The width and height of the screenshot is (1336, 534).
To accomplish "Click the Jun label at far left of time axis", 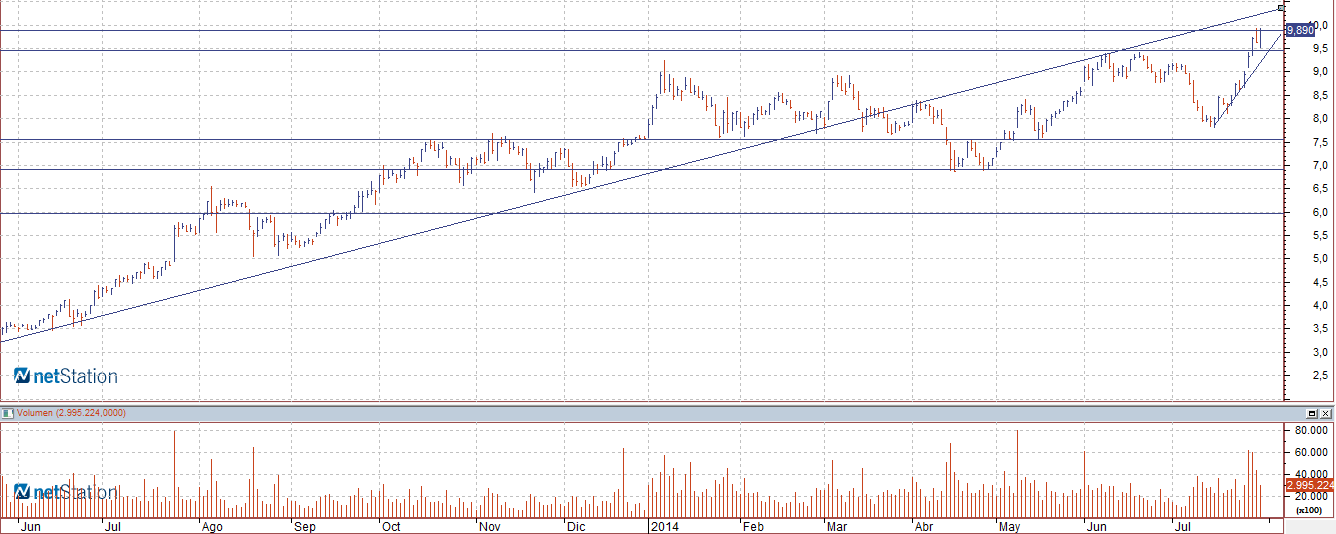I will pos(31,526).
